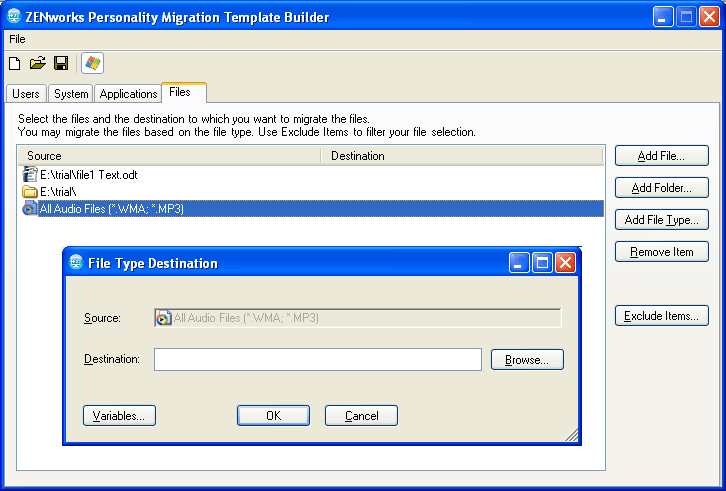Click the File Type Destination dialog title icon
The width and height of the screenshot is (726, 491).
point(76,262)
